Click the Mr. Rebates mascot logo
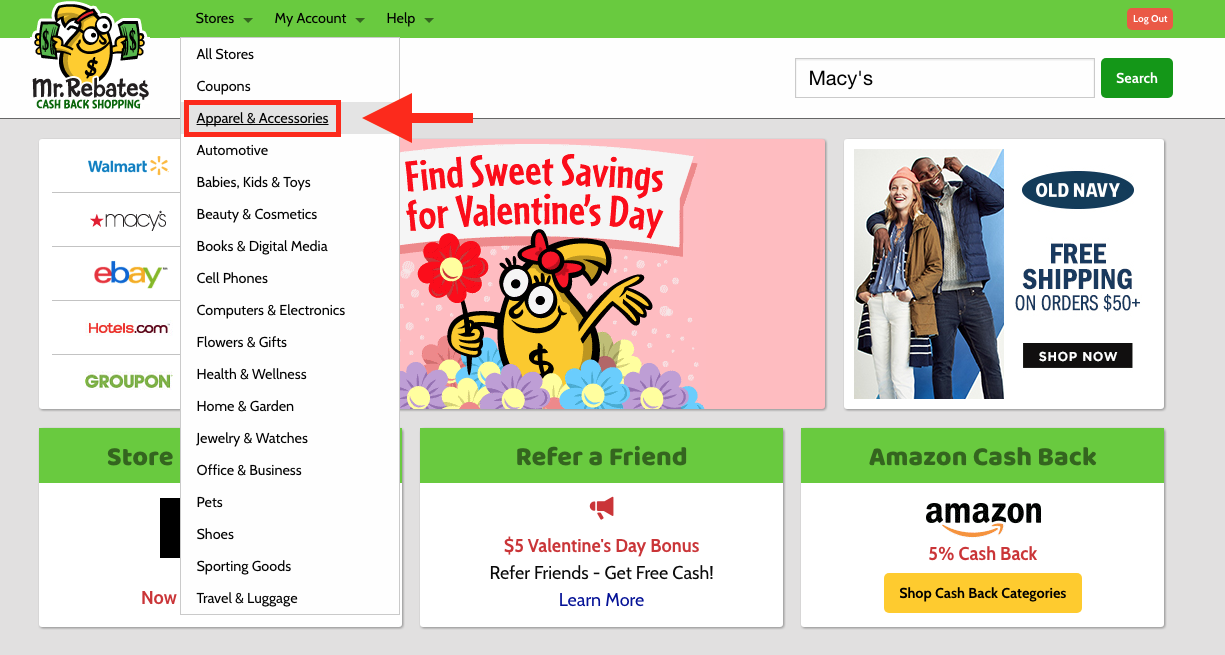Screen dimensions: 1225x655 click(90, 56)
